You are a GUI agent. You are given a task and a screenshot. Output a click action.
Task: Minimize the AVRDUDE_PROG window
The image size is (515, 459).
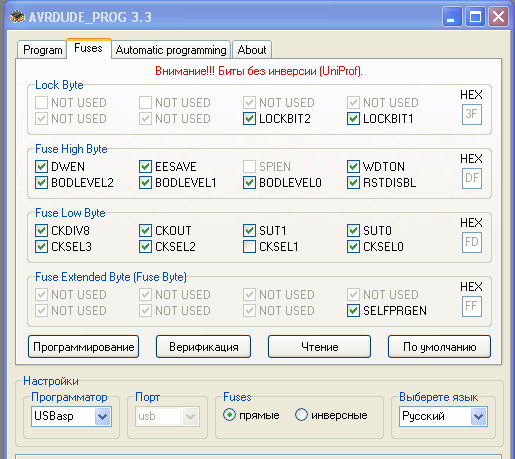pos(451,16)
